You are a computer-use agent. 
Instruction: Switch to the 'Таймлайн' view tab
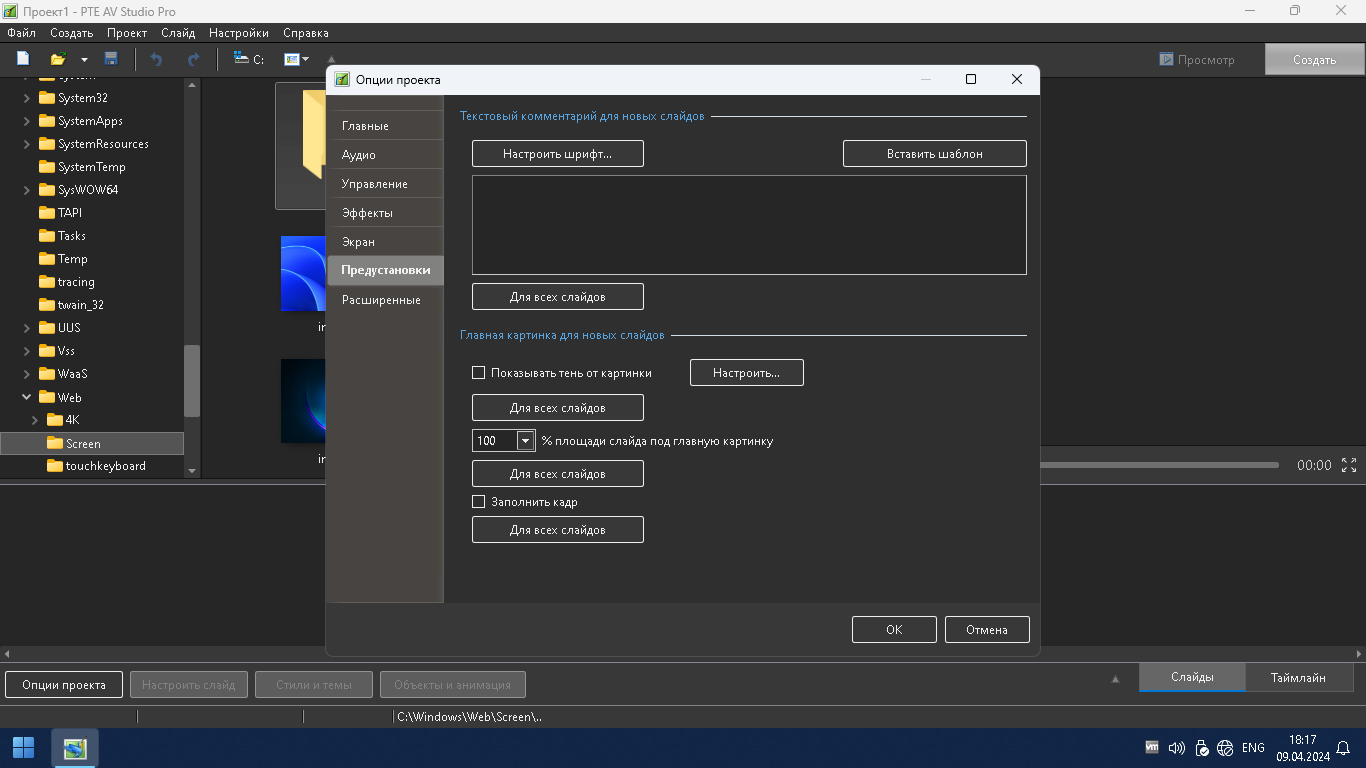click(x=1298, y=678)
